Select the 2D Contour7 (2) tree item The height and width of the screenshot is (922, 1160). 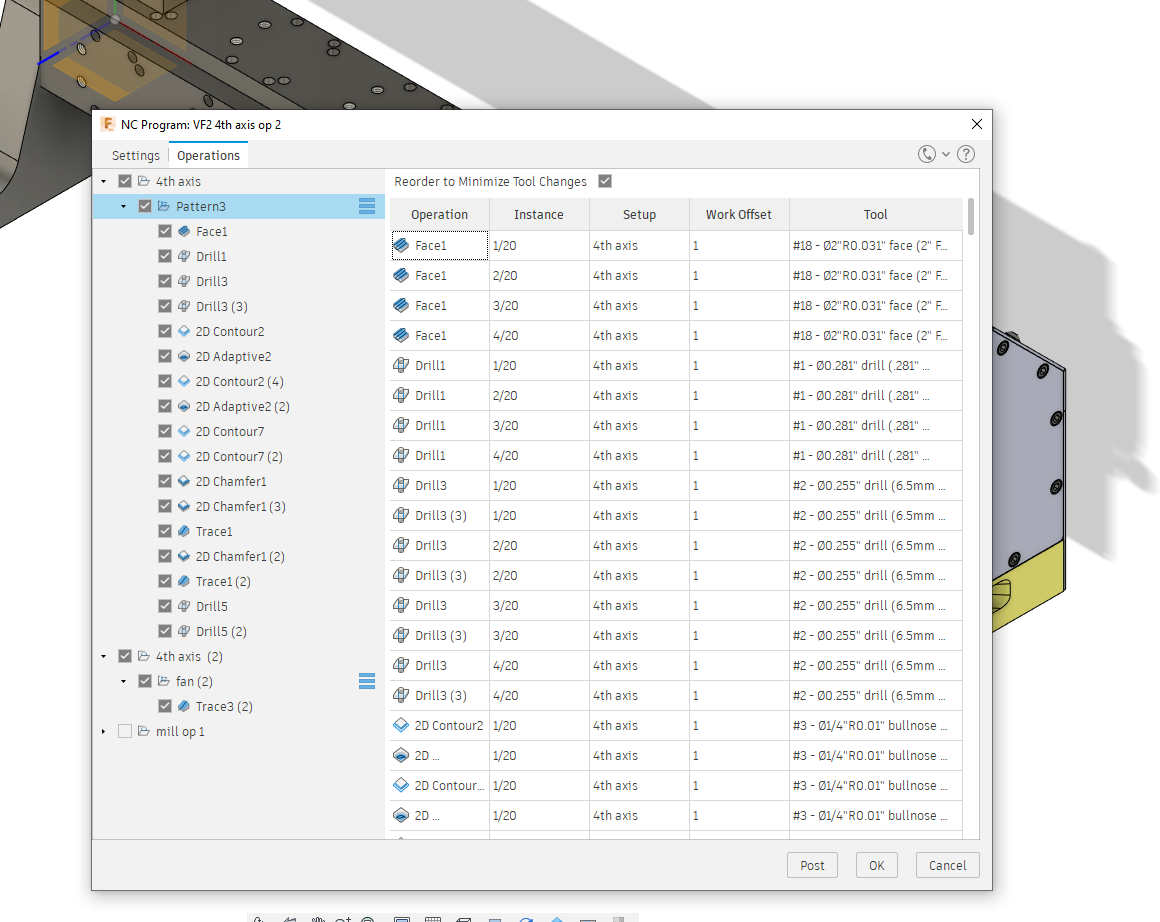(x=239, y=457)
